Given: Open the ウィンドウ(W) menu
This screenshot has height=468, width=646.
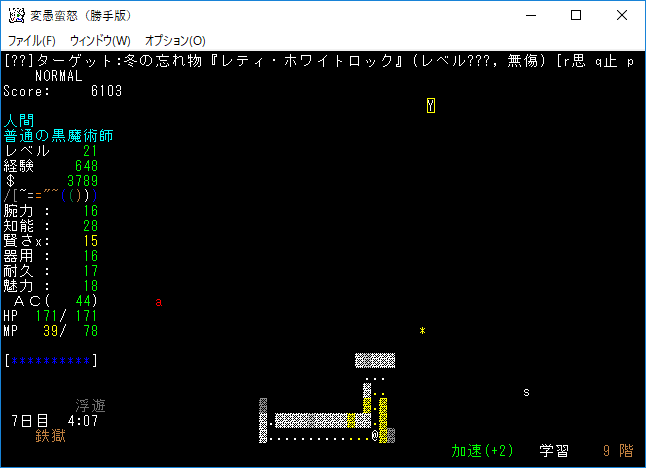Looking at the screenshot, I should [100, 41].
